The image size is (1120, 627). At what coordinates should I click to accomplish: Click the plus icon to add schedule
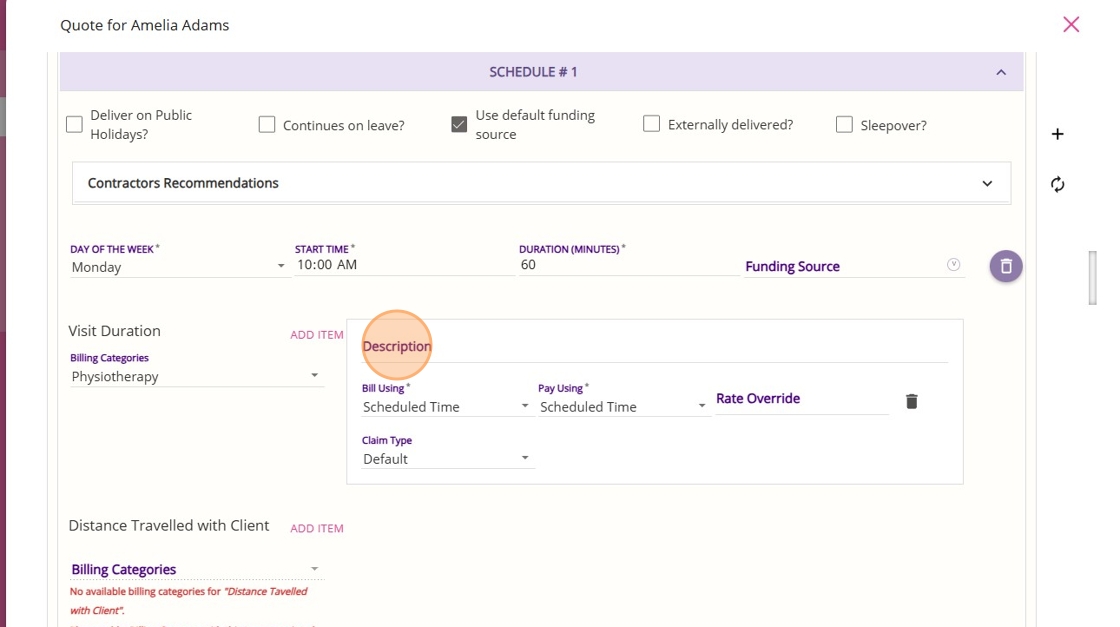click(x=1058, y=134)
